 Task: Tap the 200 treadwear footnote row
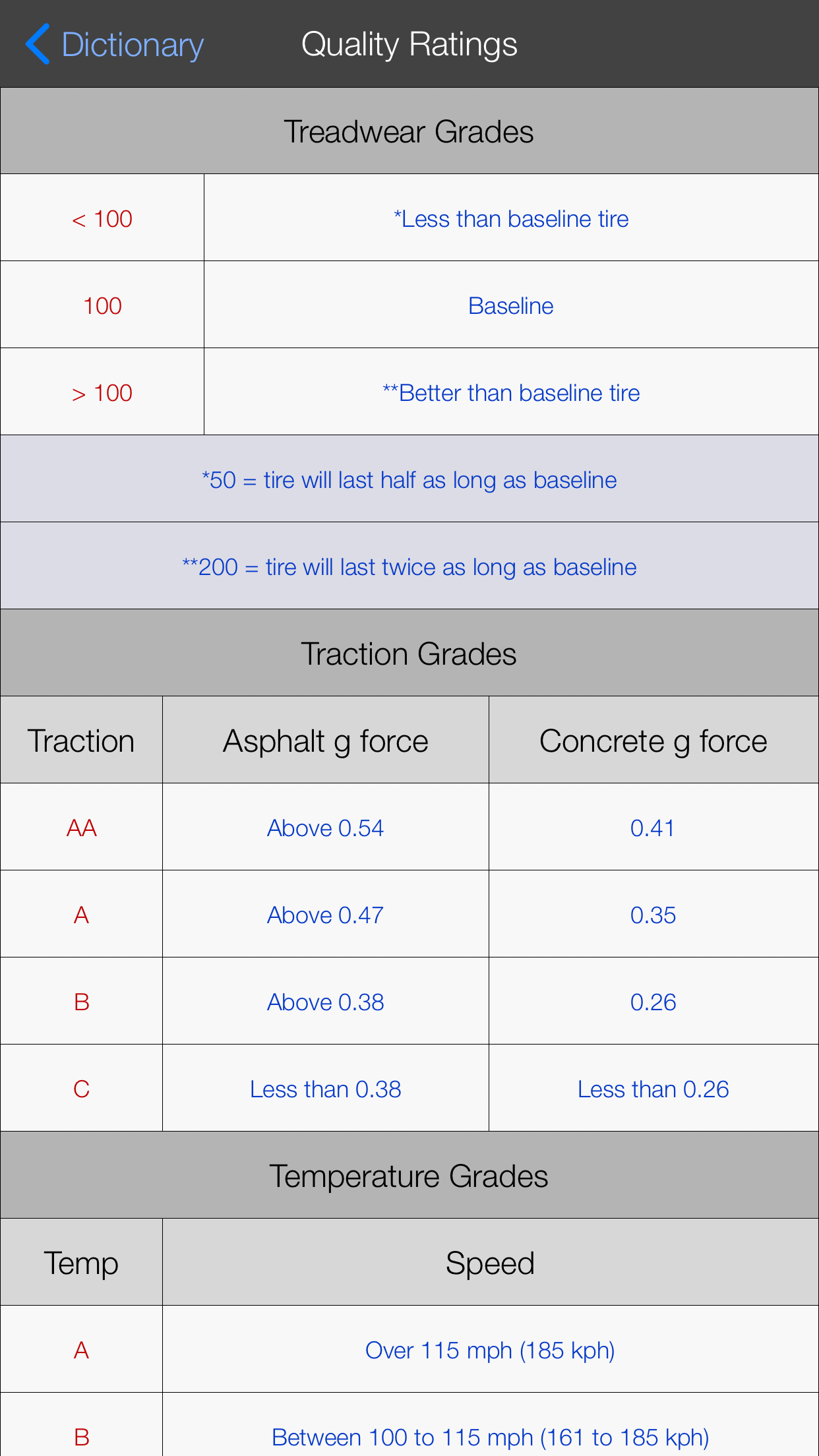[x=409, y=566]
